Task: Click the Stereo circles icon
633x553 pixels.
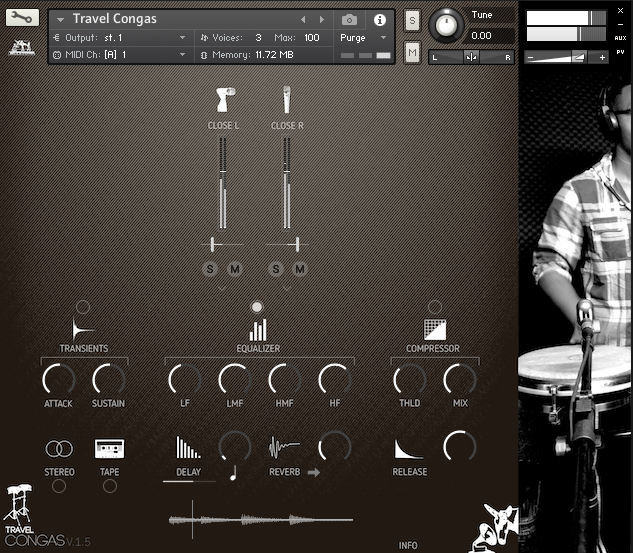Action: tap(59, 448)
